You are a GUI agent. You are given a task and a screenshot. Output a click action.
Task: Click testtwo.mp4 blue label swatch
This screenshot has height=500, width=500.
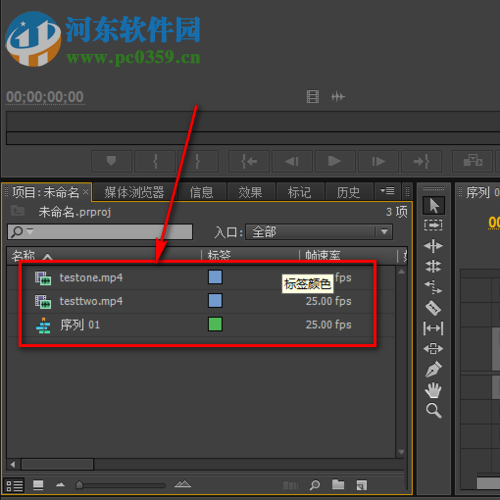coord(215,301)
